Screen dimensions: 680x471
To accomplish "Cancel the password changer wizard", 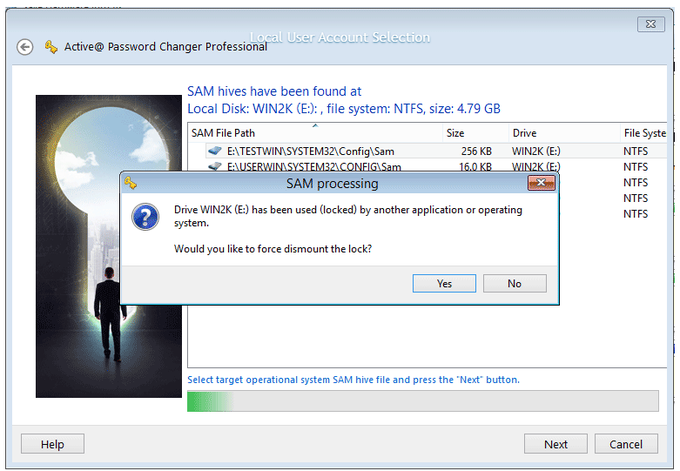I will click(626, 444).
